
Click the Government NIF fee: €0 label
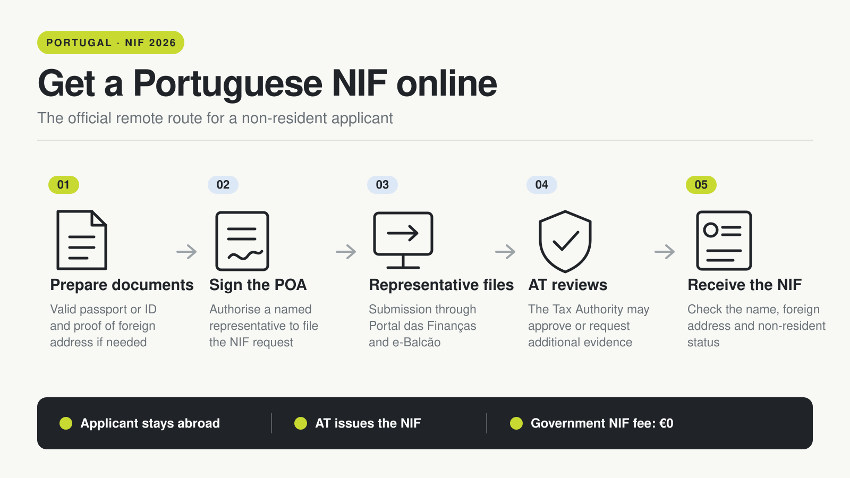pos(602,423)
